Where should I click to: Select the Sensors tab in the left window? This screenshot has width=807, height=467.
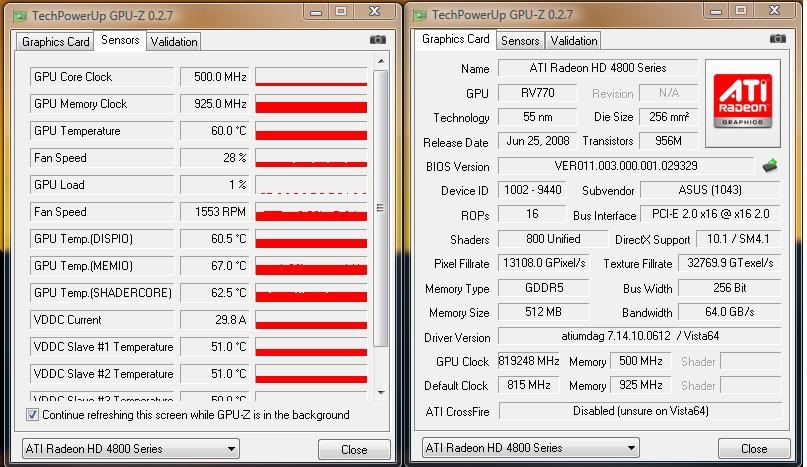120,40
